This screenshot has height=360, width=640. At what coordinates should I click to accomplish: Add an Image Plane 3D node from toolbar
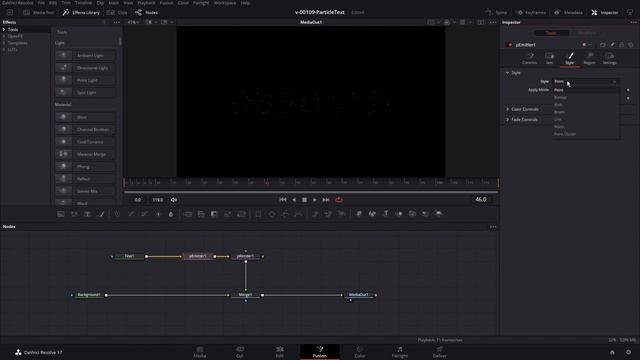(x=359, y=214)
